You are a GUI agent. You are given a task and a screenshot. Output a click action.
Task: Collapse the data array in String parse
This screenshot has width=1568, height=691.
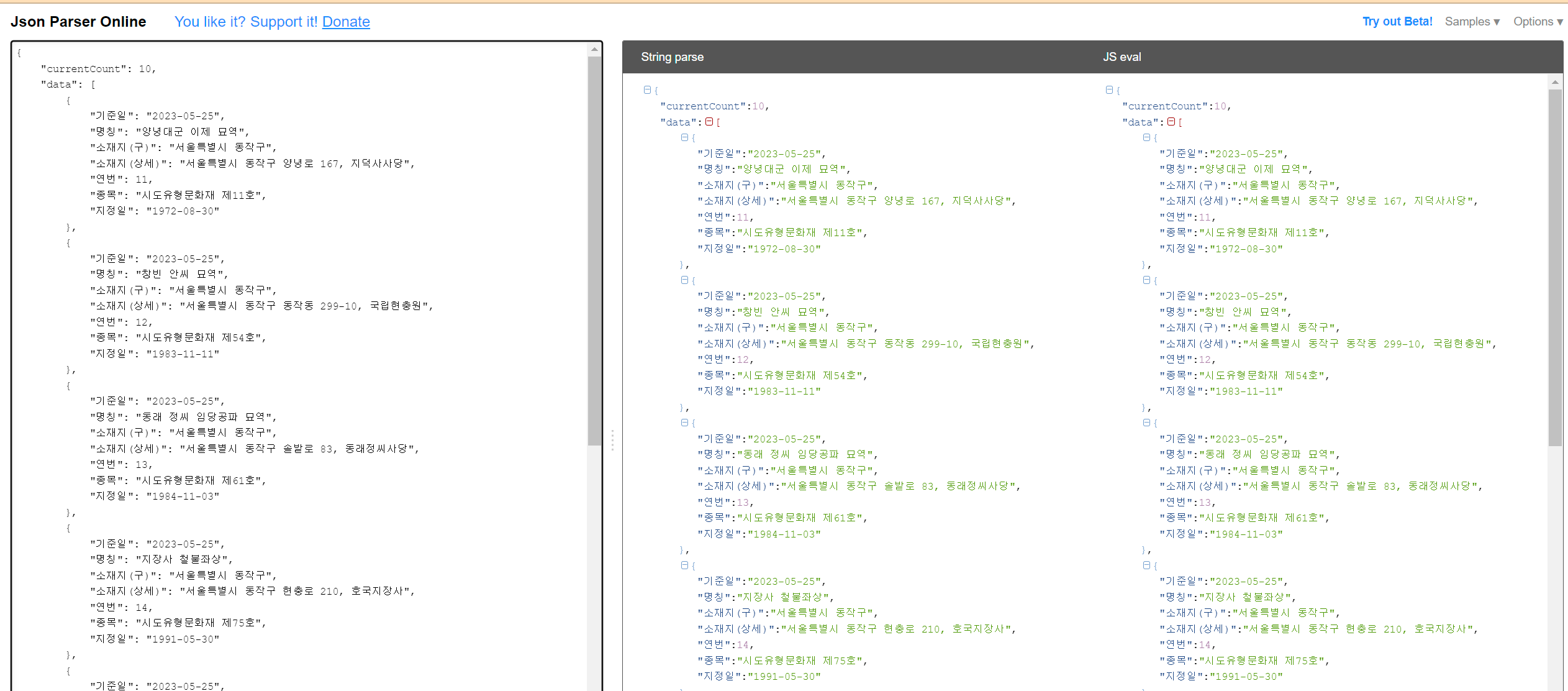coord(709,122)
